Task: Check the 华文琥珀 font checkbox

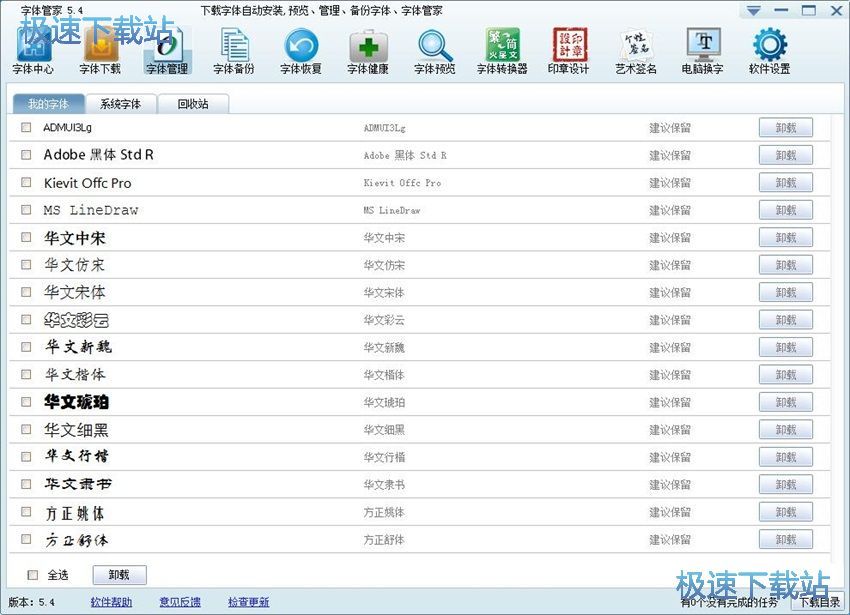Action: coord(26,402)
